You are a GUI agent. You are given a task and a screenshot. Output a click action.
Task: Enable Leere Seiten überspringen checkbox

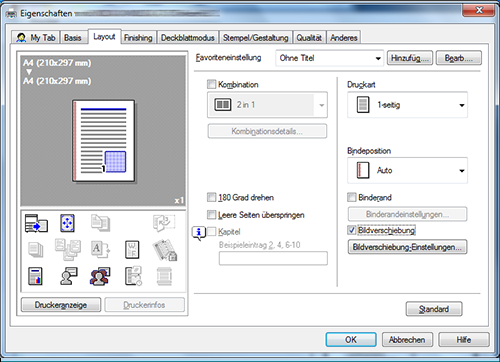click(211, 215)
